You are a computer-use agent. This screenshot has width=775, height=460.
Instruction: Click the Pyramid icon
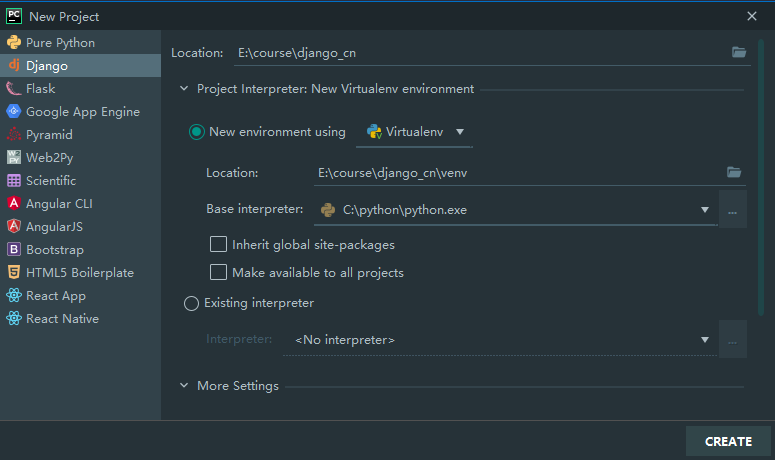pyautogui.click(x=14, y=134)
